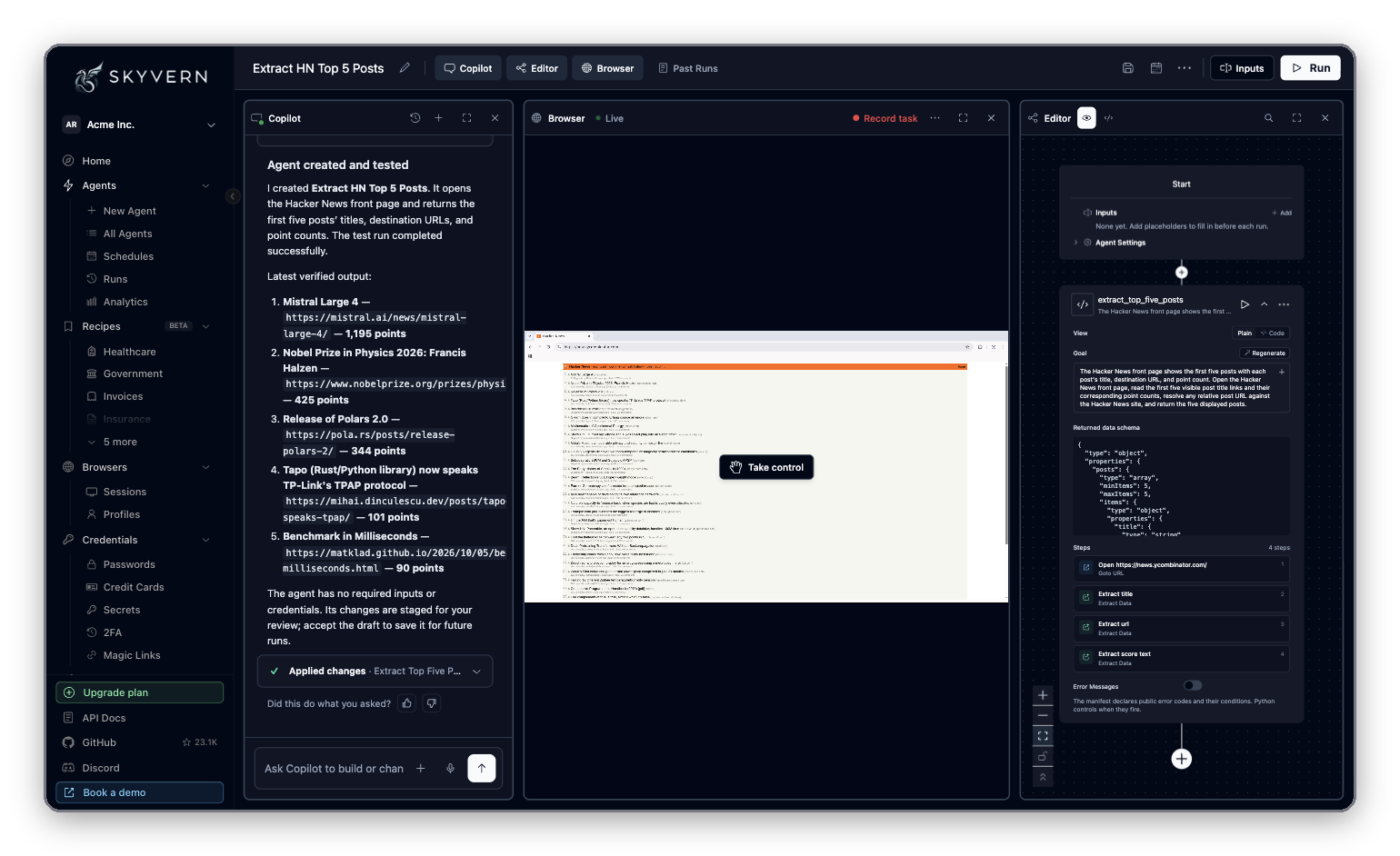Open extract_top_five_posts block options menu
This screenshot has height=856, width=1400.
click(x=1284, y=304)
